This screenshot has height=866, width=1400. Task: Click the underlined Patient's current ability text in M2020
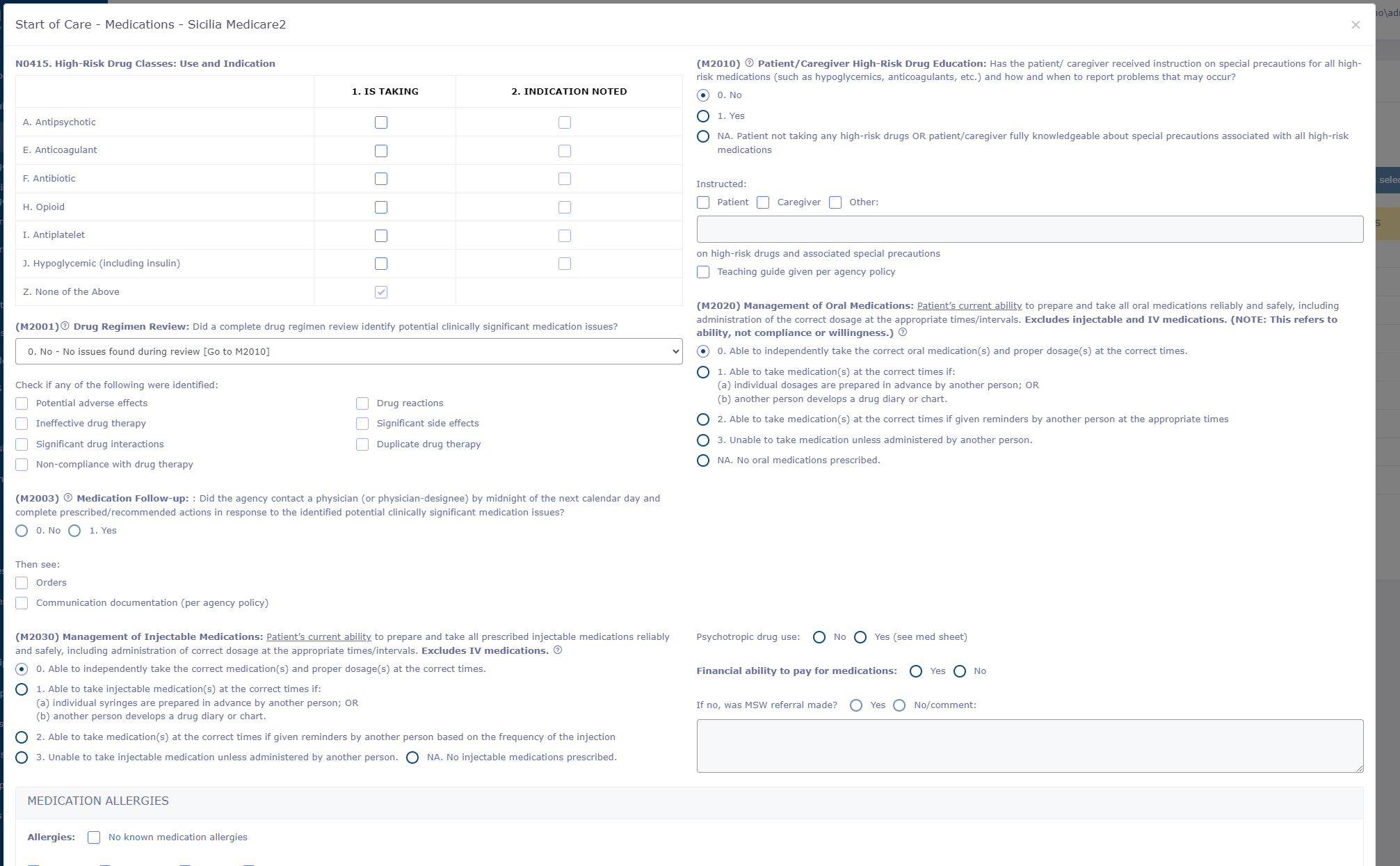click(969, 305)
